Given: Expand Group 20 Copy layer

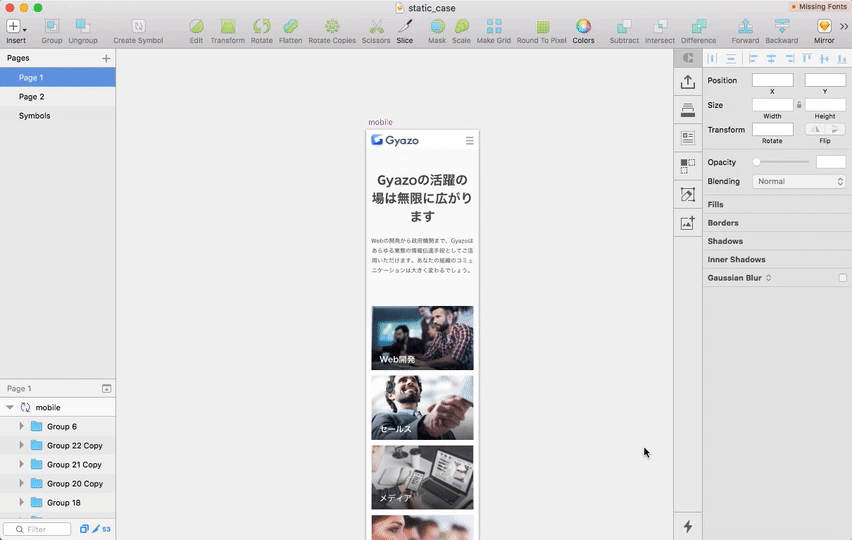Looking at the screenshot, I should point(21,483).
